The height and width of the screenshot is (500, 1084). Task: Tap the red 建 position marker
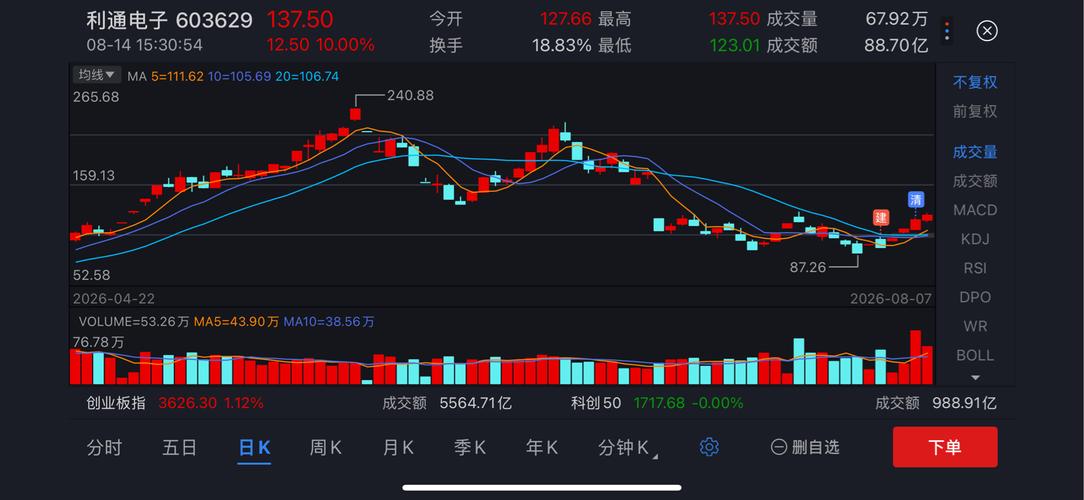coord(881,217)
